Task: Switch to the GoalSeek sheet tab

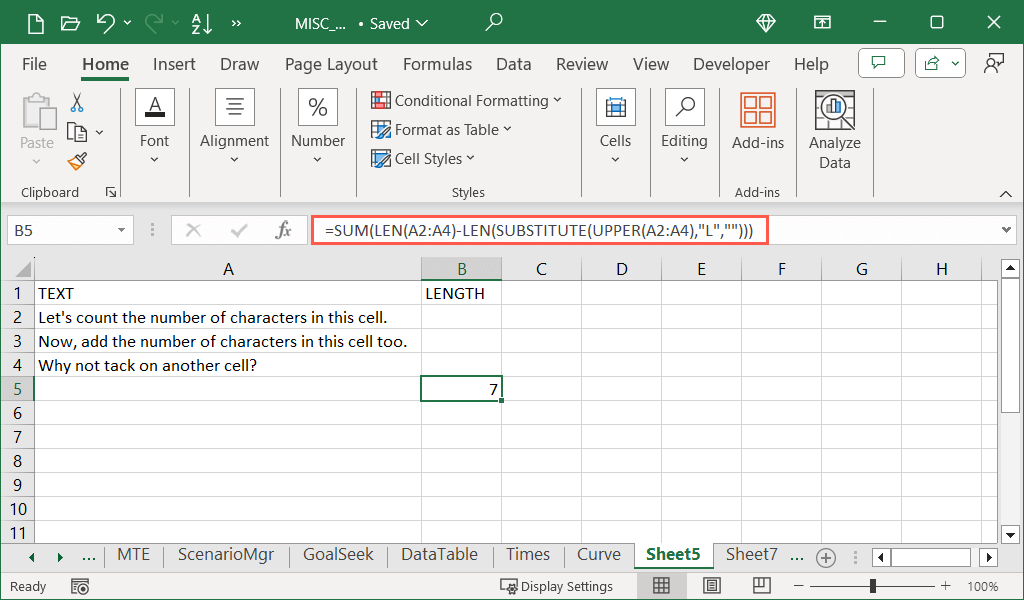Action: coord(339,555)
